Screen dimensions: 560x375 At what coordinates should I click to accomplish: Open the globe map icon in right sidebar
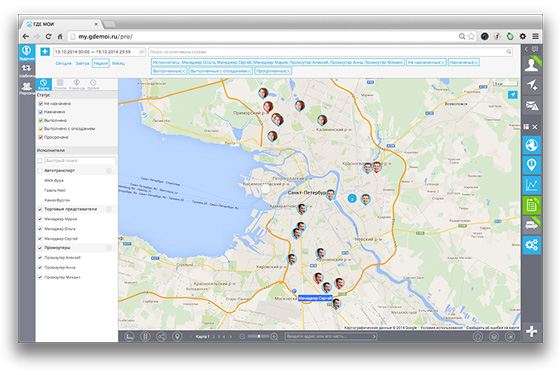pyautogui.click(x=531, y=145)
